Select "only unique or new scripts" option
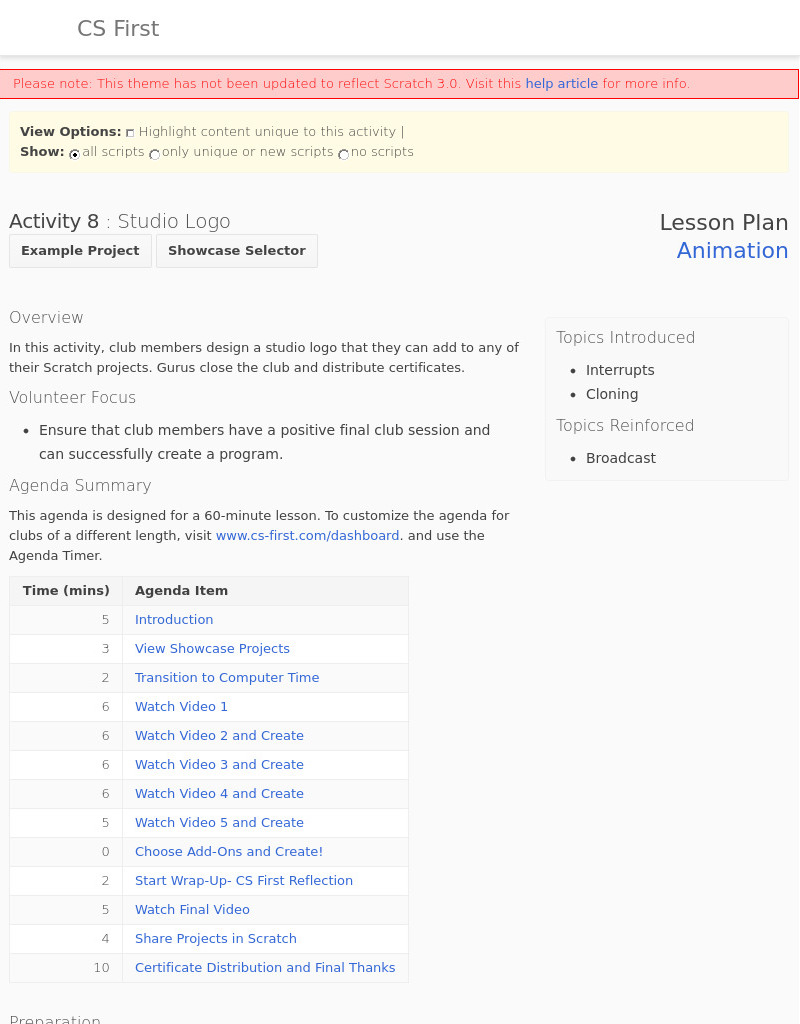Screen dimensions: 800x1024 coord(155,154)
